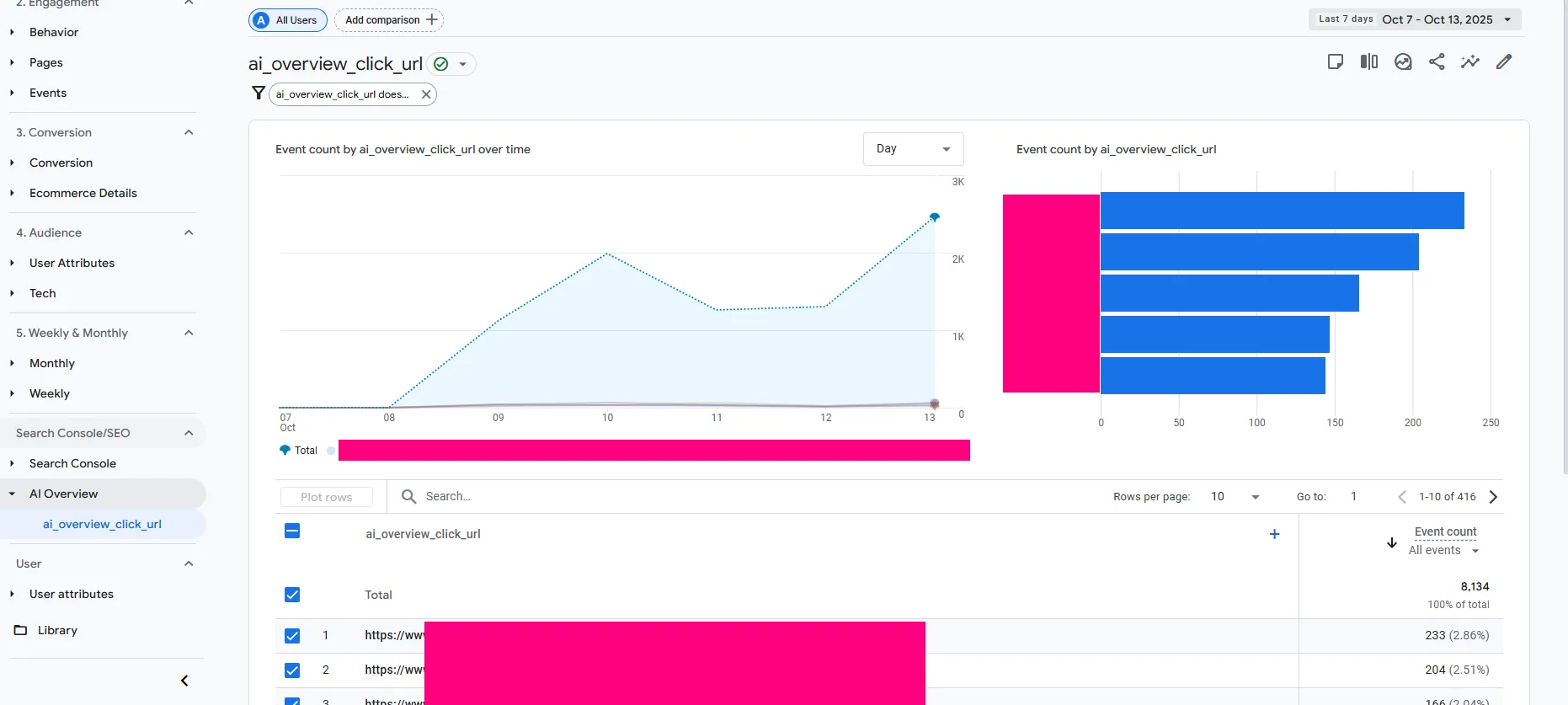
Task: Click the Event count column header
Action: coord(1445,531)
